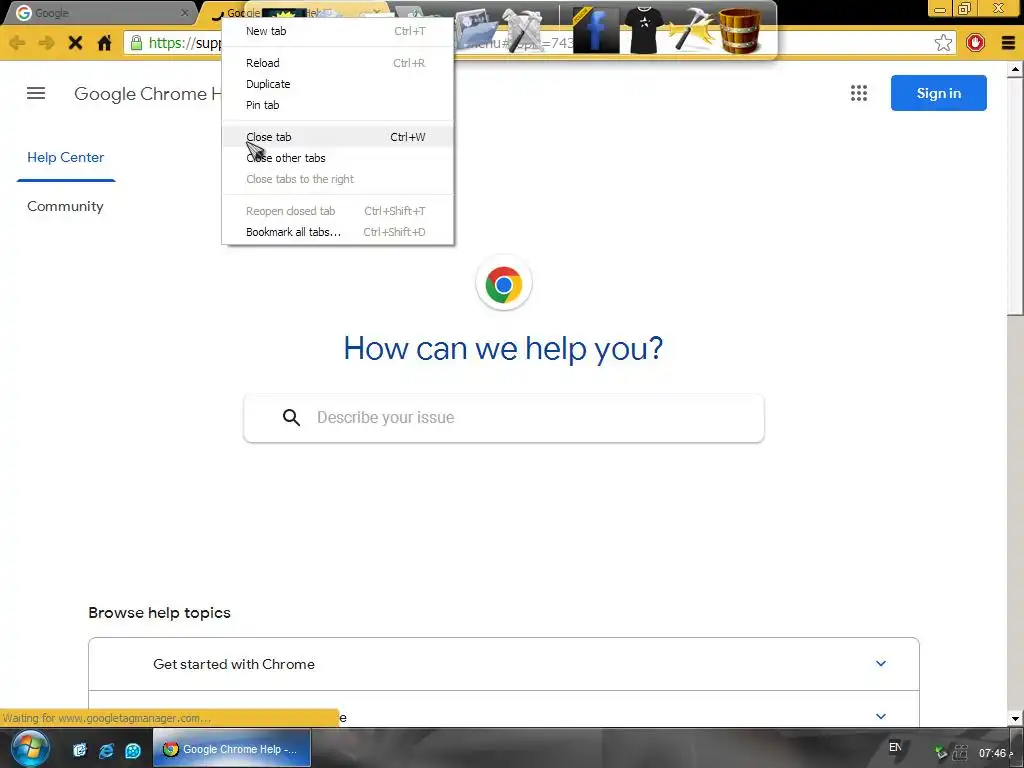Go forward with the forward arrow

click(x=46, y=43)
